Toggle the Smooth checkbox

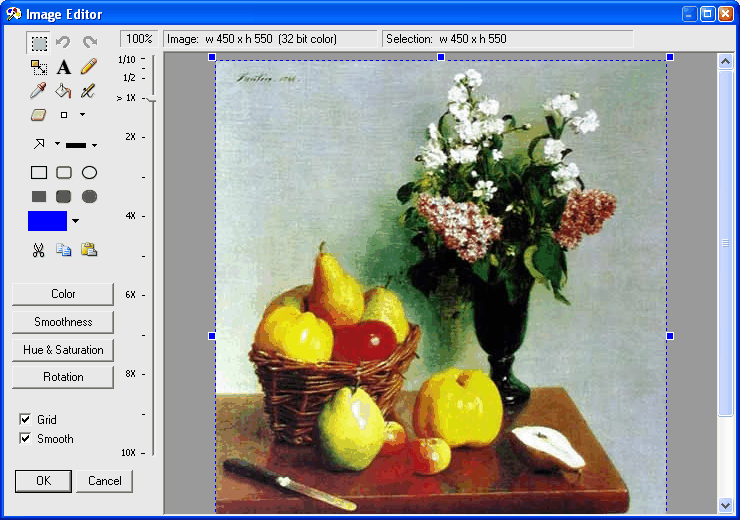[x=25, y=438]
